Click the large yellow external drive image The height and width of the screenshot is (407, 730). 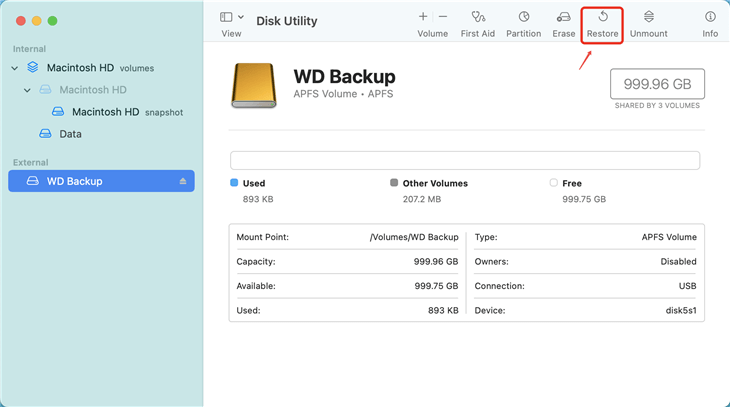pos(254,85)
